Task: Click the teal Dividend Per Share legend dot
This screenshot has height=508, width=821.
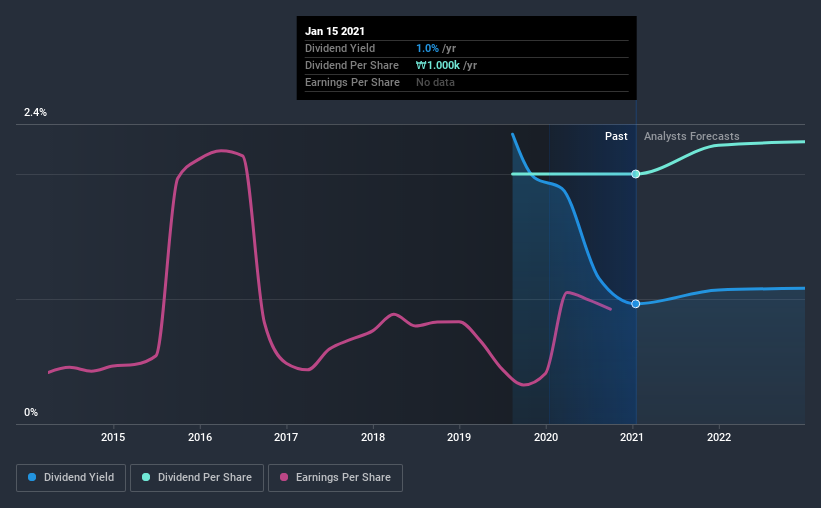Action: [x=146, y=477]
